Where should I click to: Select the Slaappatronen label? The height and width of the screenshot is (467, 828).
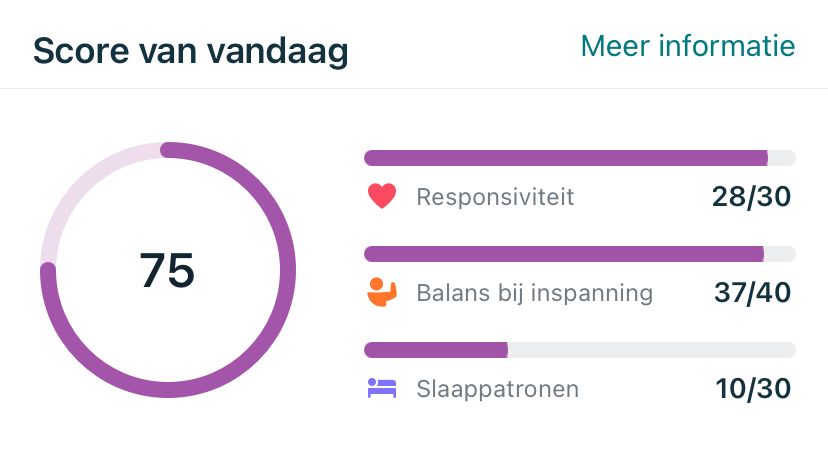click(x=497, y=389)
